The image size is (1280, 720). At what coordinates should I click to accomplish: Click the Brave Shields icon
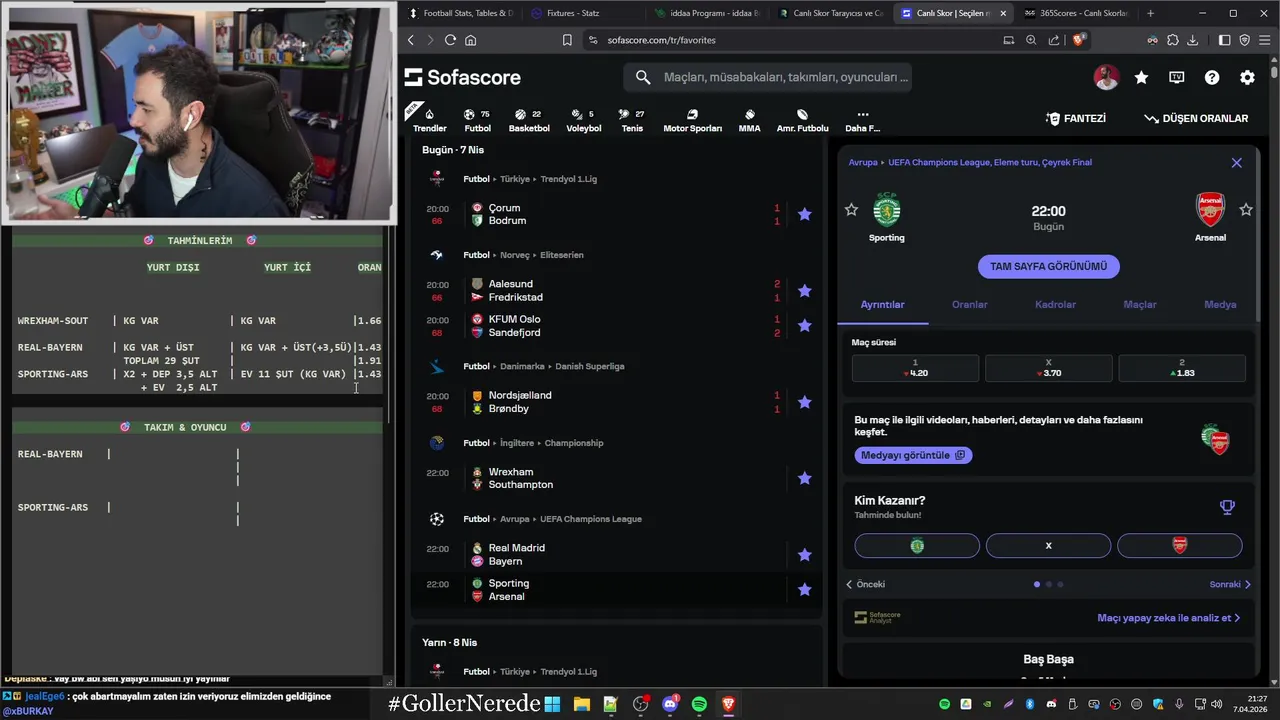click(x=1078, y=40)
